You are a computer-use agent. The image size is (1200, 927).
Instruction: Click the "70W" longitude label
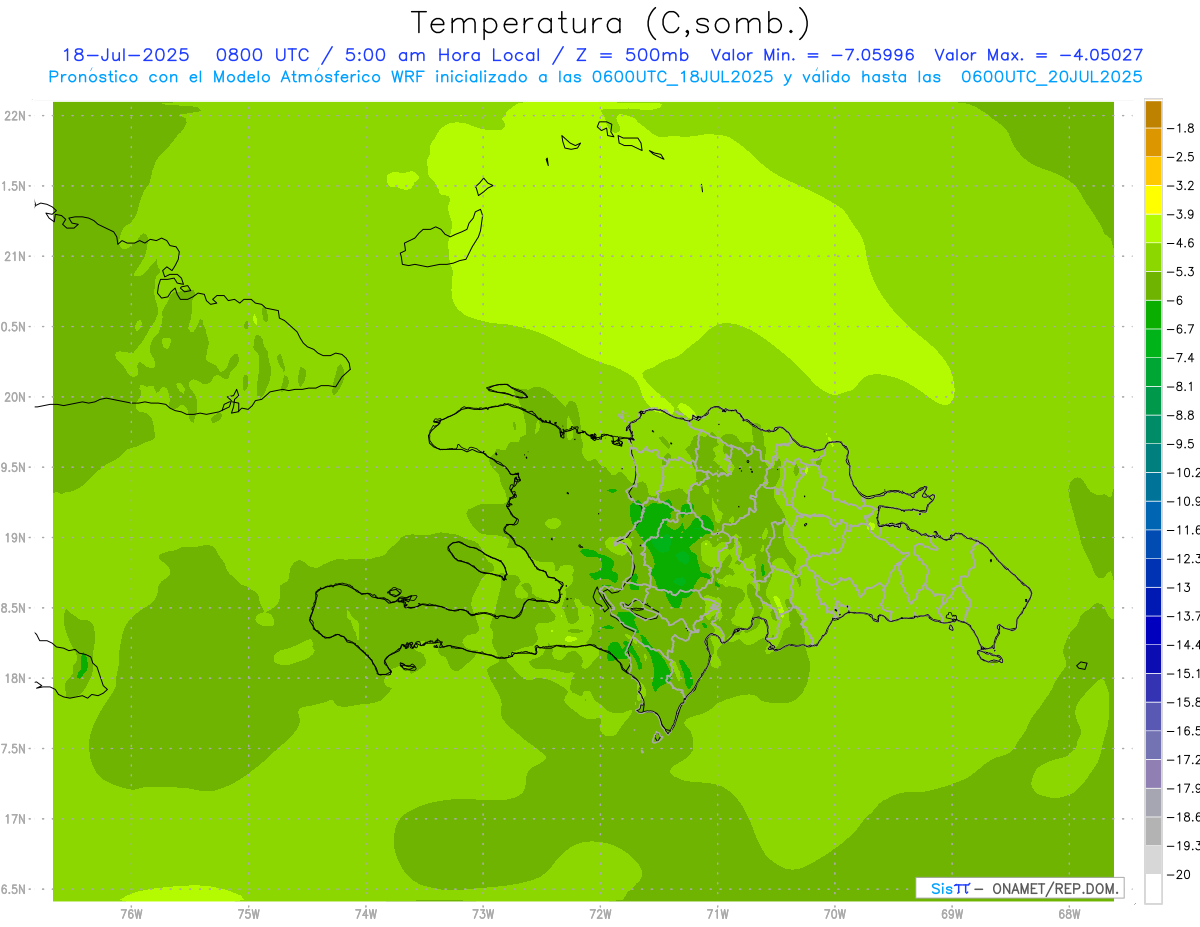(x=835, y=914)
